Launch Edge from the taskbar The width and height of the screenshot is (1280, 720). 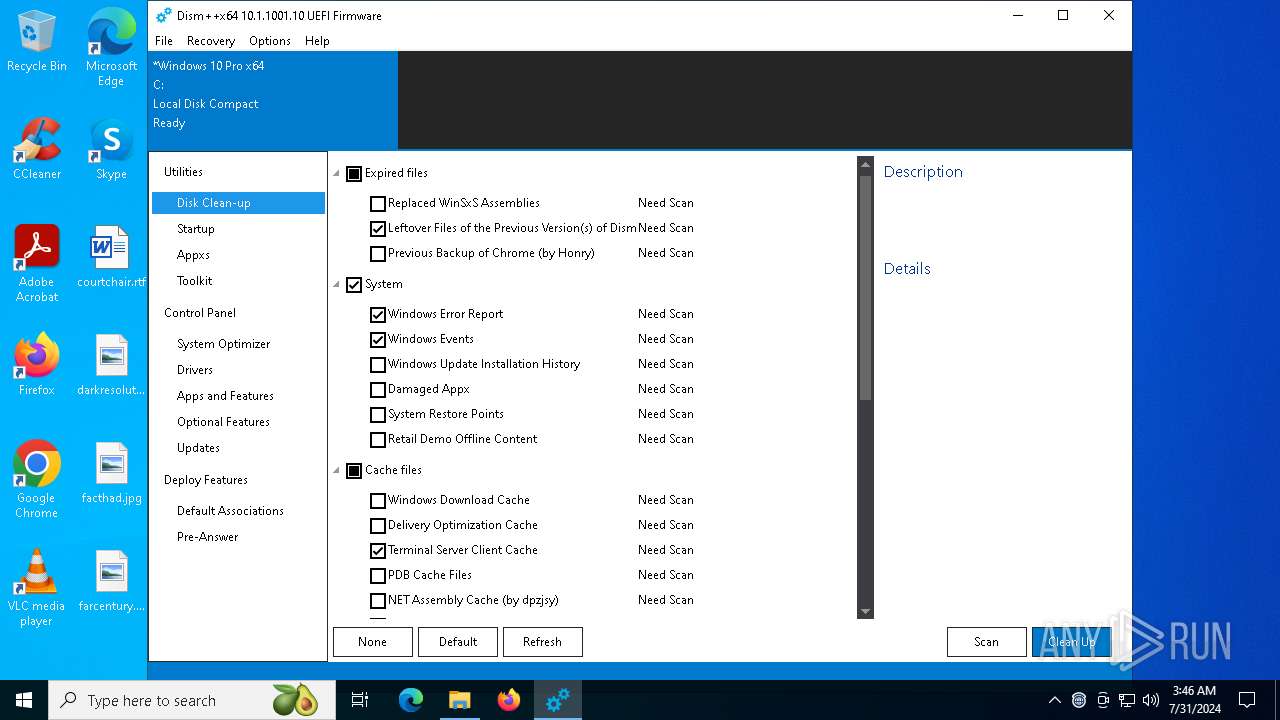[411, 700]
